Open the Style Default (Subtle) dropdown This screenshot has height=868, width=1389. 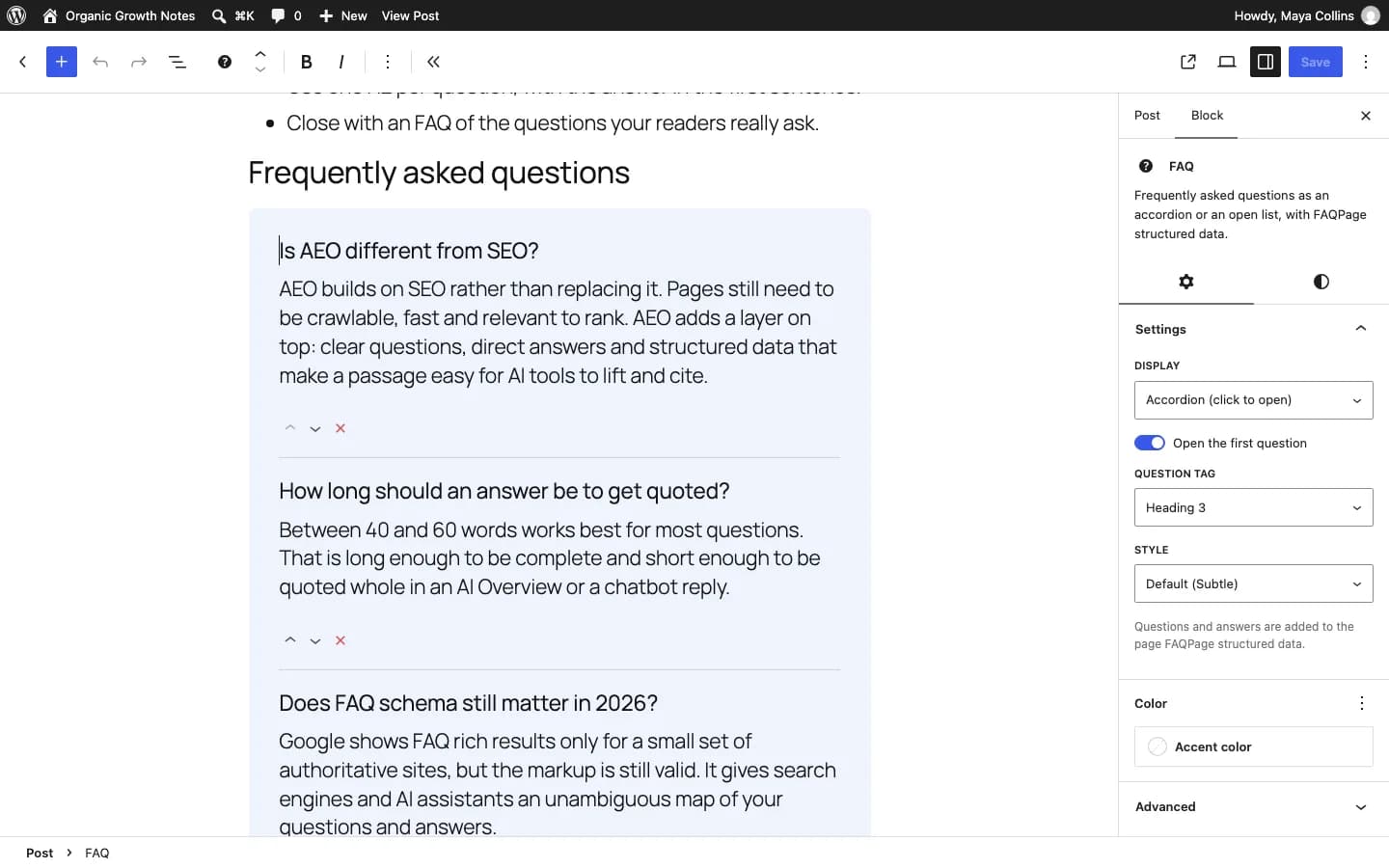[1253, 583]
